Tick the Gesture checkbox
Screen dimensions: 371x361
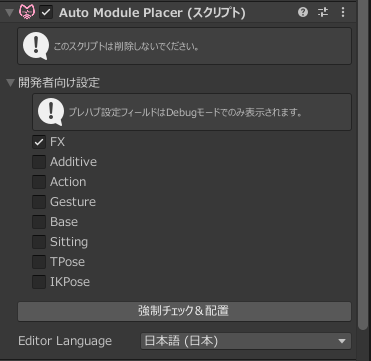39,202
